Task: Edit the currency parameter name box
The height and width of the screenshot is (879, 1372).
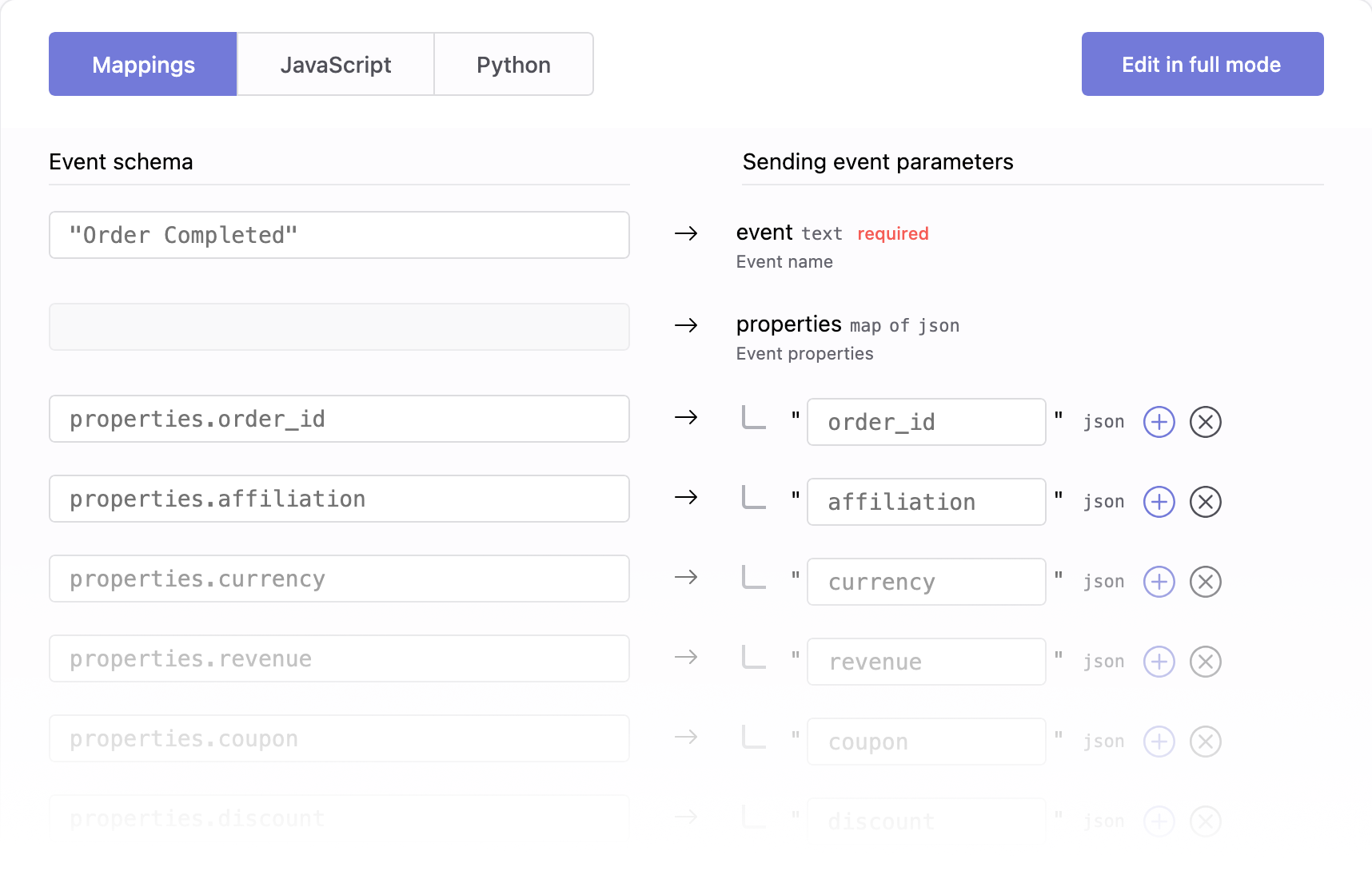Action: 926,582
